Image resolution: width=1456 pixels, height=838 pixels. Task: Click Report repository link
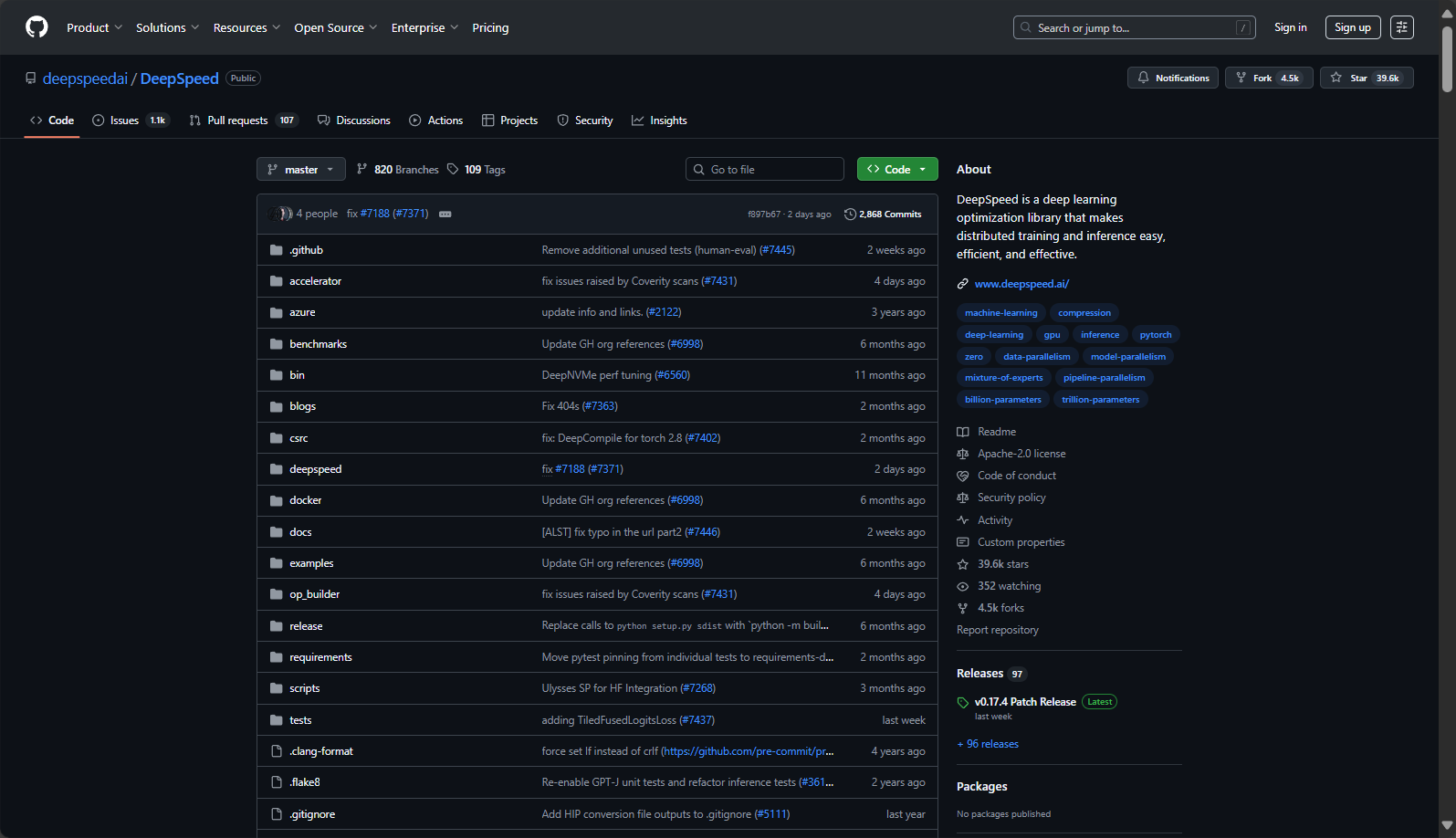[x=998, y=630]
